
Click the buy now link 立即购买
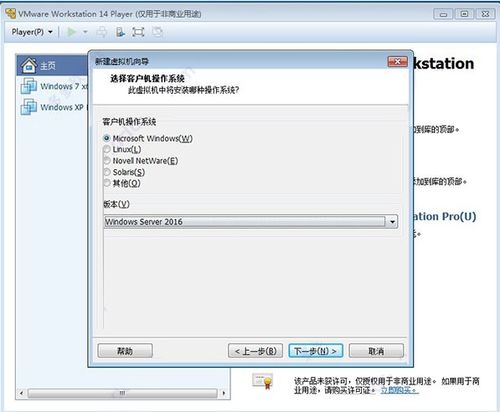[399, 390]
